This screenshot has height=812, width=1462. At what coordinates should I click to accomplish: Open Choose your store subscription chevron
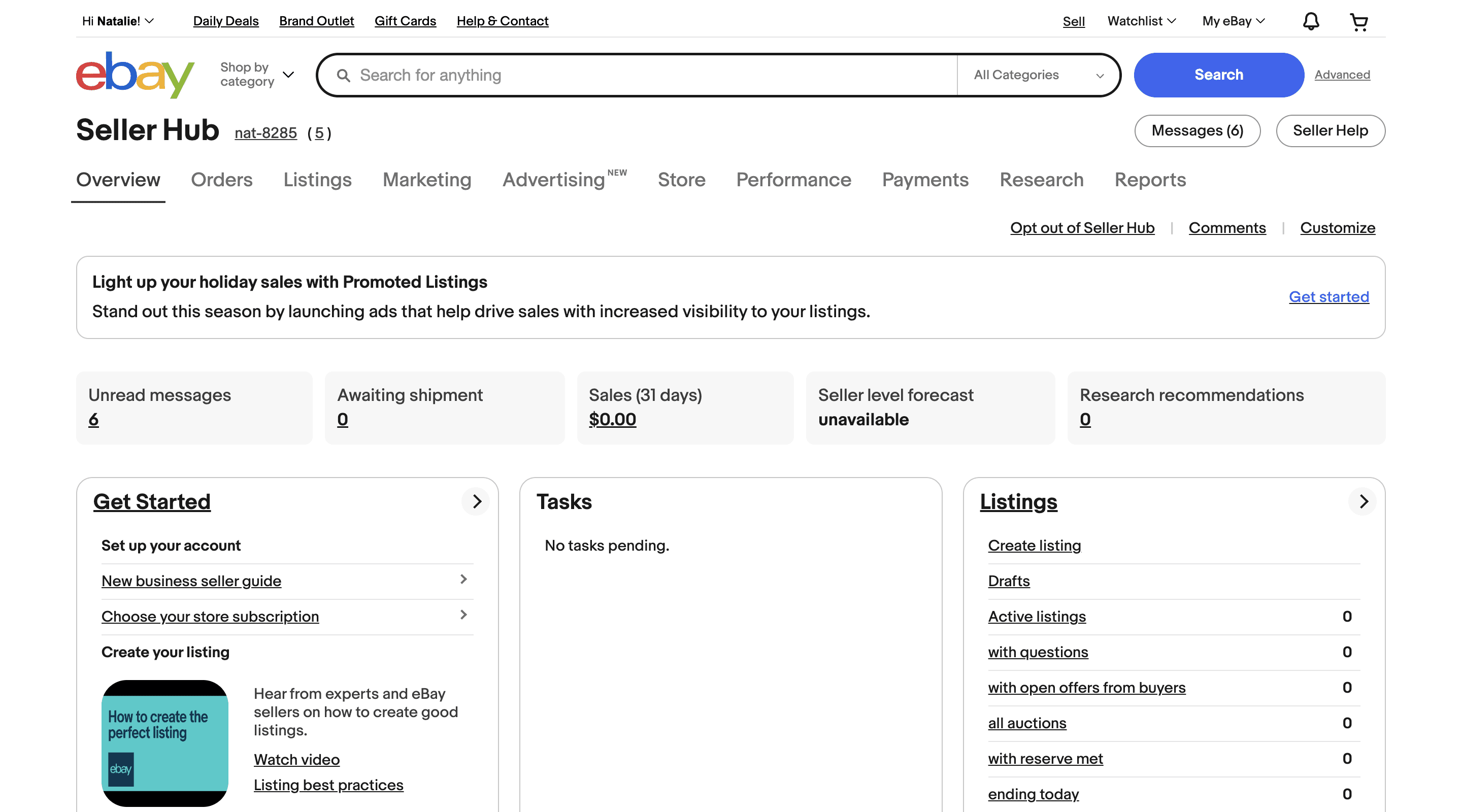pos(463,615)
